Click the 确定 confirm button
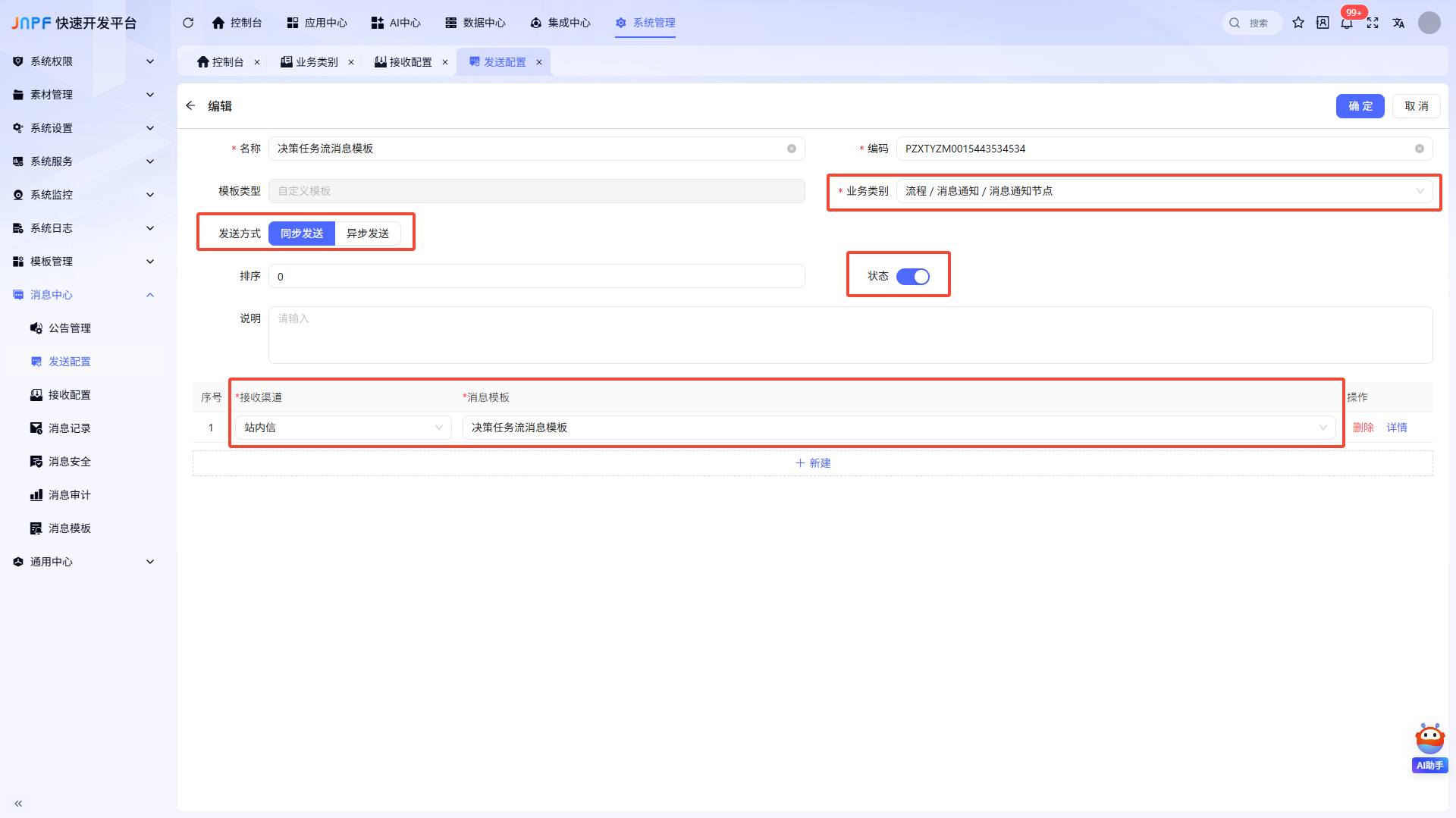Screen dimensions: 1456x818 [x=1360, y=106]
